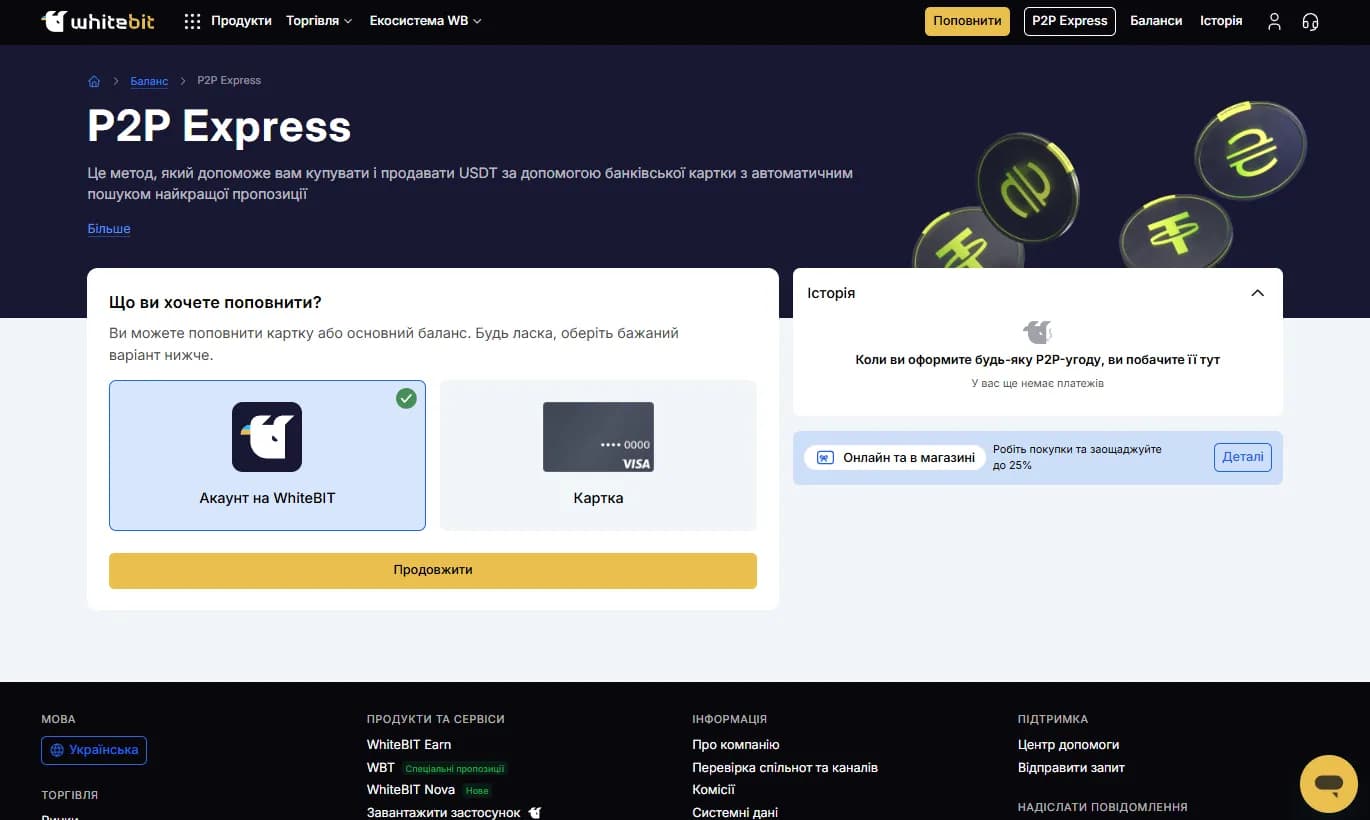Click the Нове tag next to Nova
The height and width of the screenshot is (820, 1370).
[x=477, y=791]
